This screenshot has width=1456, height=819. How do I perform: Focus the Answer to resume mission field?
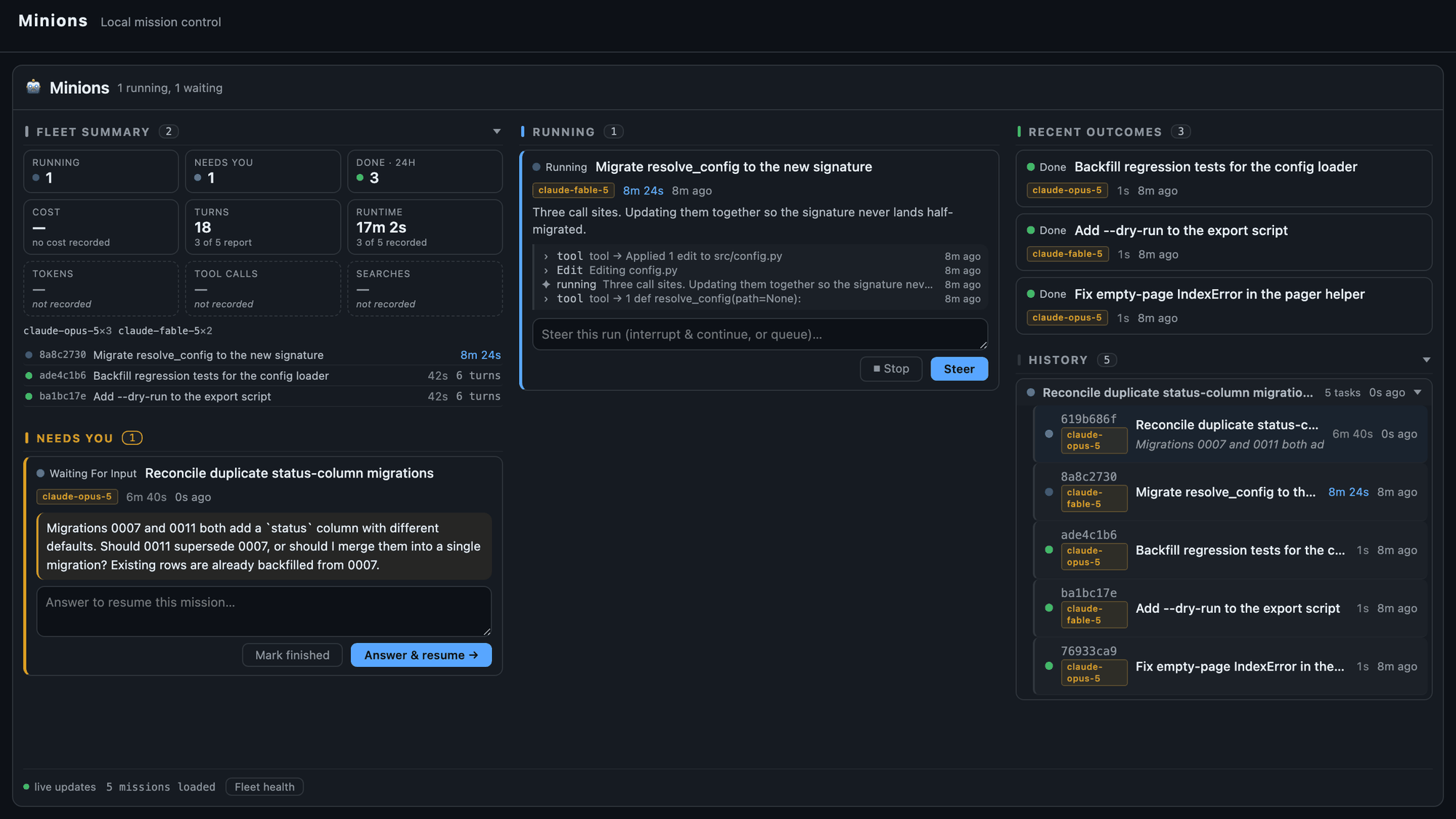pyautogui.click(x=264, y=611)
